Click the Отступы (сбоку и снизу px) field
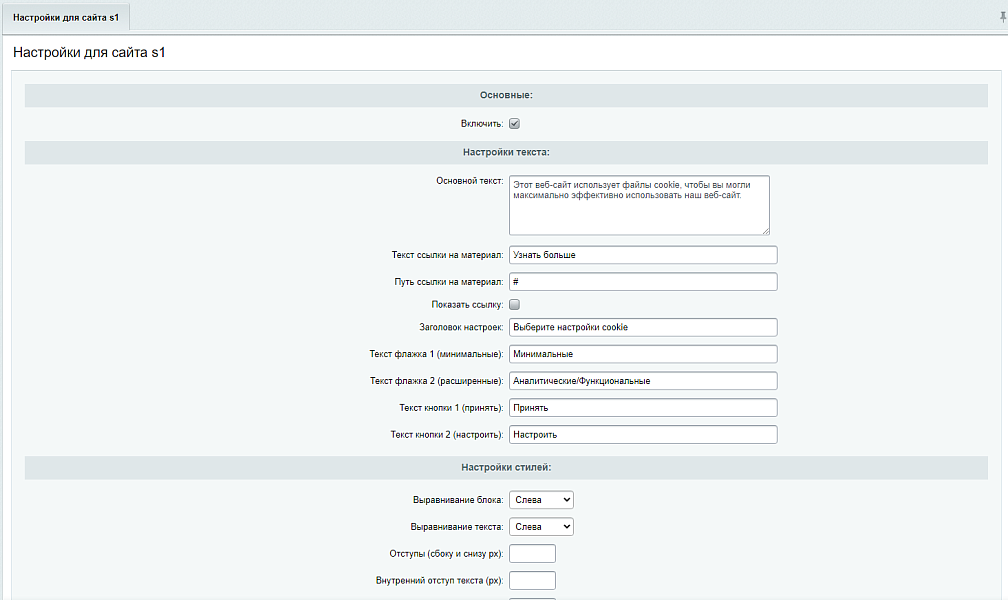Image resolution: width=1008 pixels, height=600 pixels. (532, 554)
